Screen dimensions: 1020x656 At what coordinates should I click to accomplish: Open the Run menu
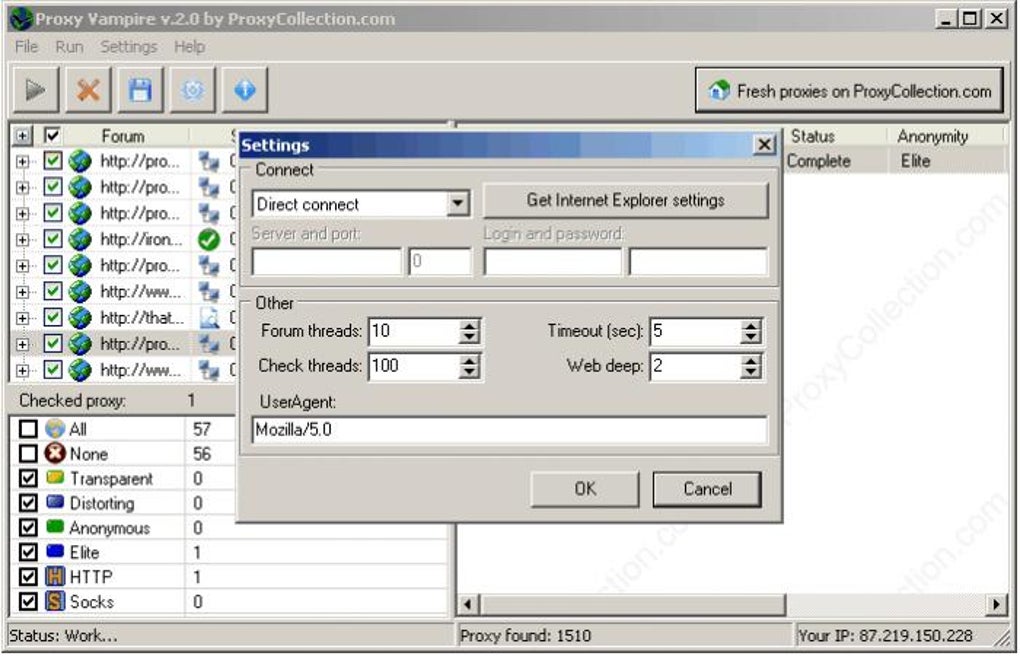pos(69,47)
